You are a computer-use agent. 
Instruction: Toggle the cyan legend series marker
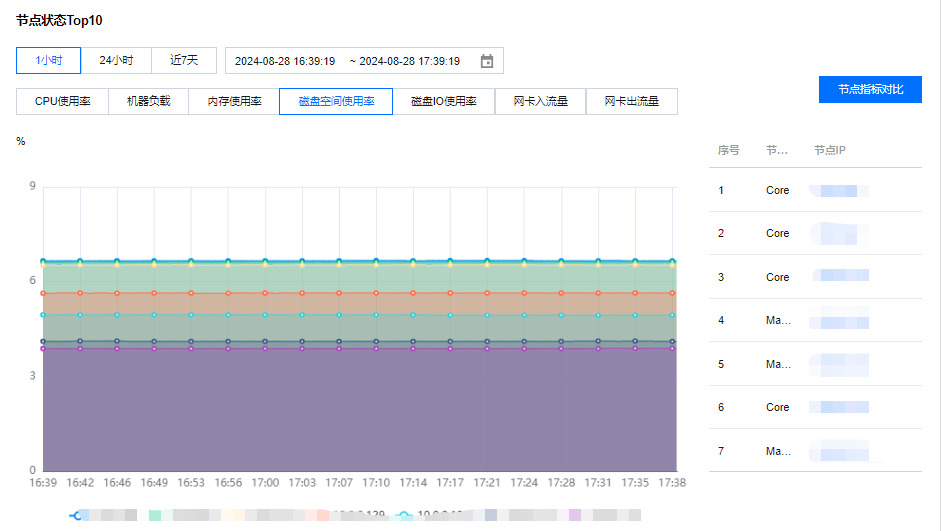point(404,515)
